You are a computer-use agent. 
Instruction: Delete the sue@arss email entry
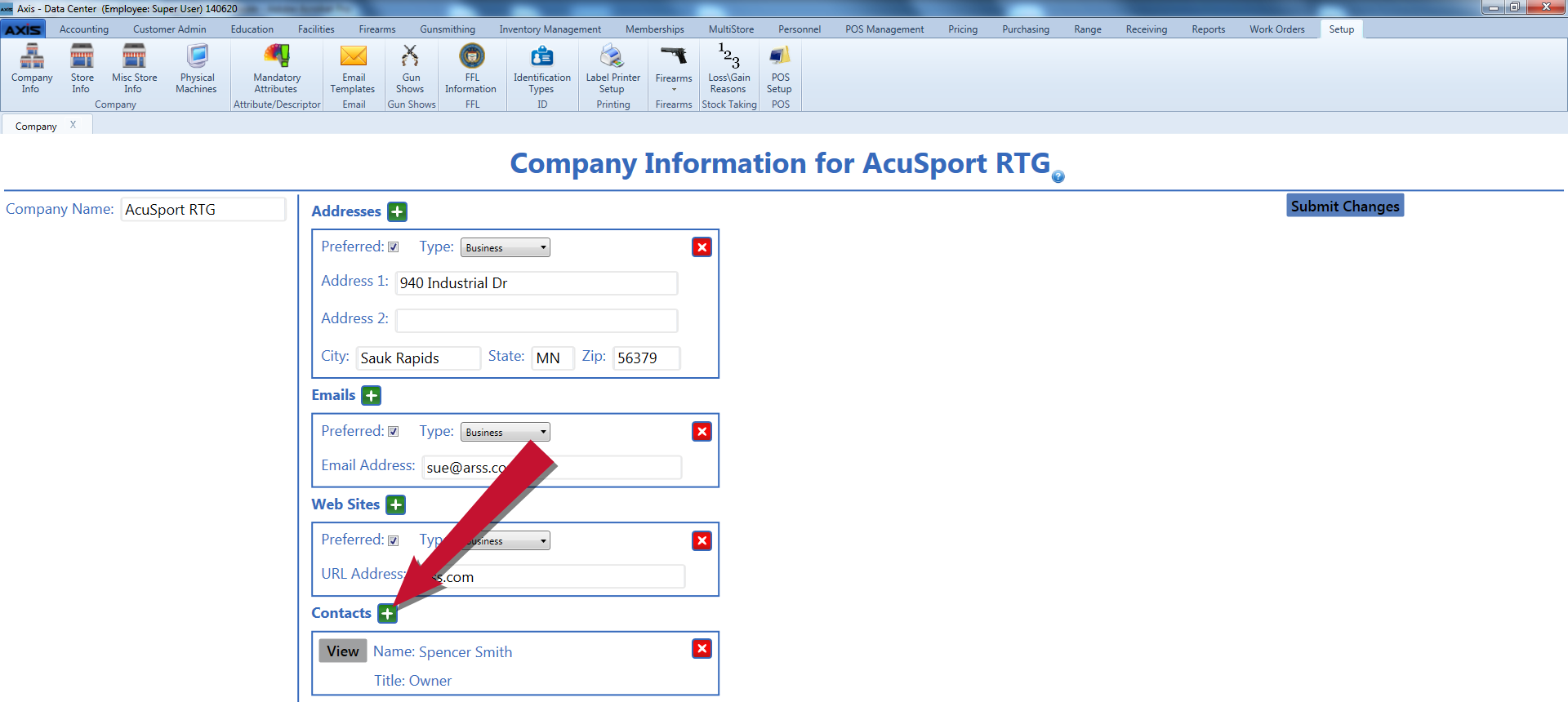coord(702,432)
